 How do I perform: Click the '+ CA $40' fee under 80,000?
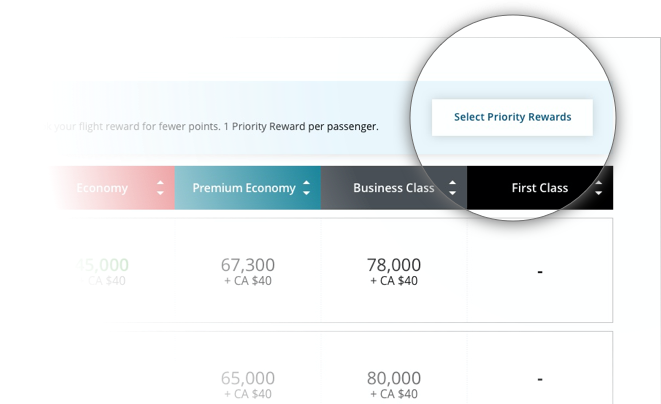[394, 394]
